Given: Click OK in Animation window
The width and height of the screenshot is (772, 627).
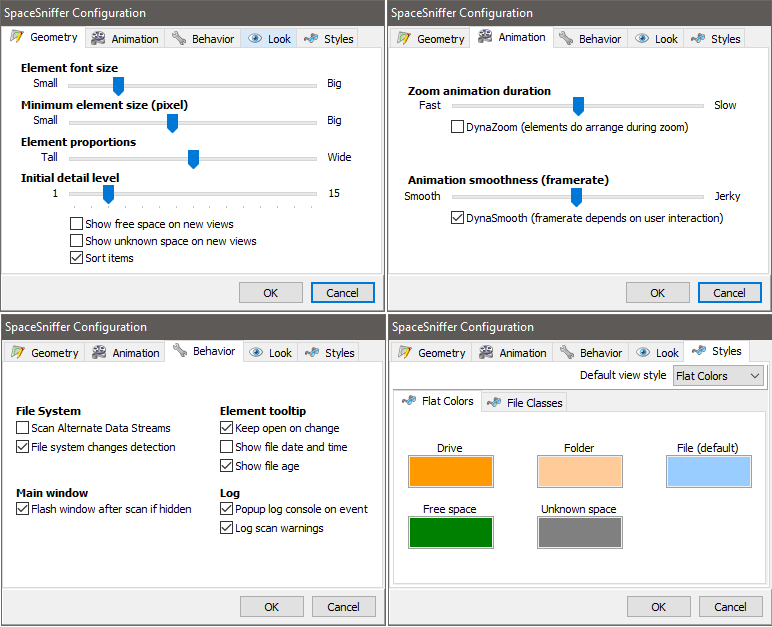Looking at the screenshot, I should (x=658, y=293).
